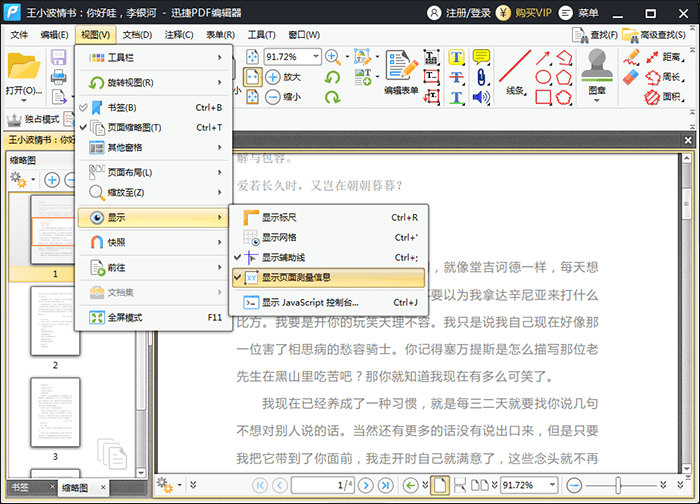Go to next page arrow in bottom bar
The height and width of the screenshot is (504, 700).
point(366,485)
